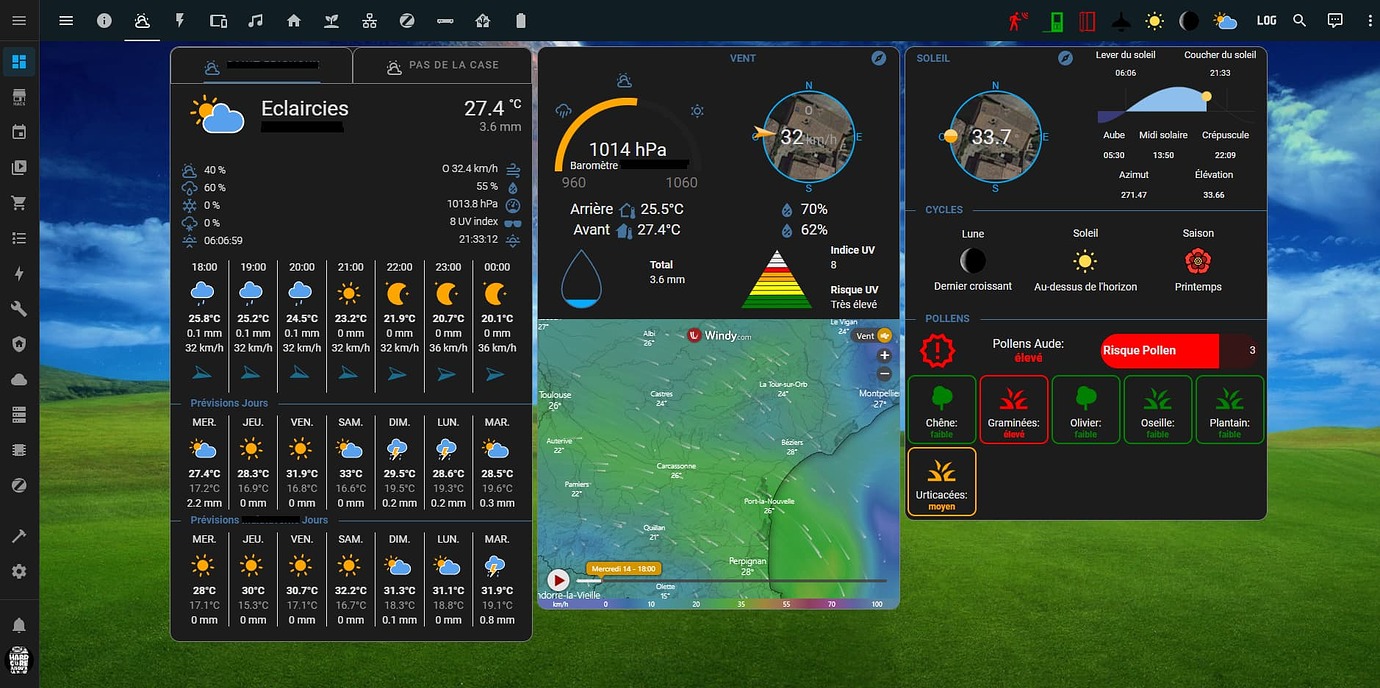Click the network diagram icon in the toolbar

(369, 20)
